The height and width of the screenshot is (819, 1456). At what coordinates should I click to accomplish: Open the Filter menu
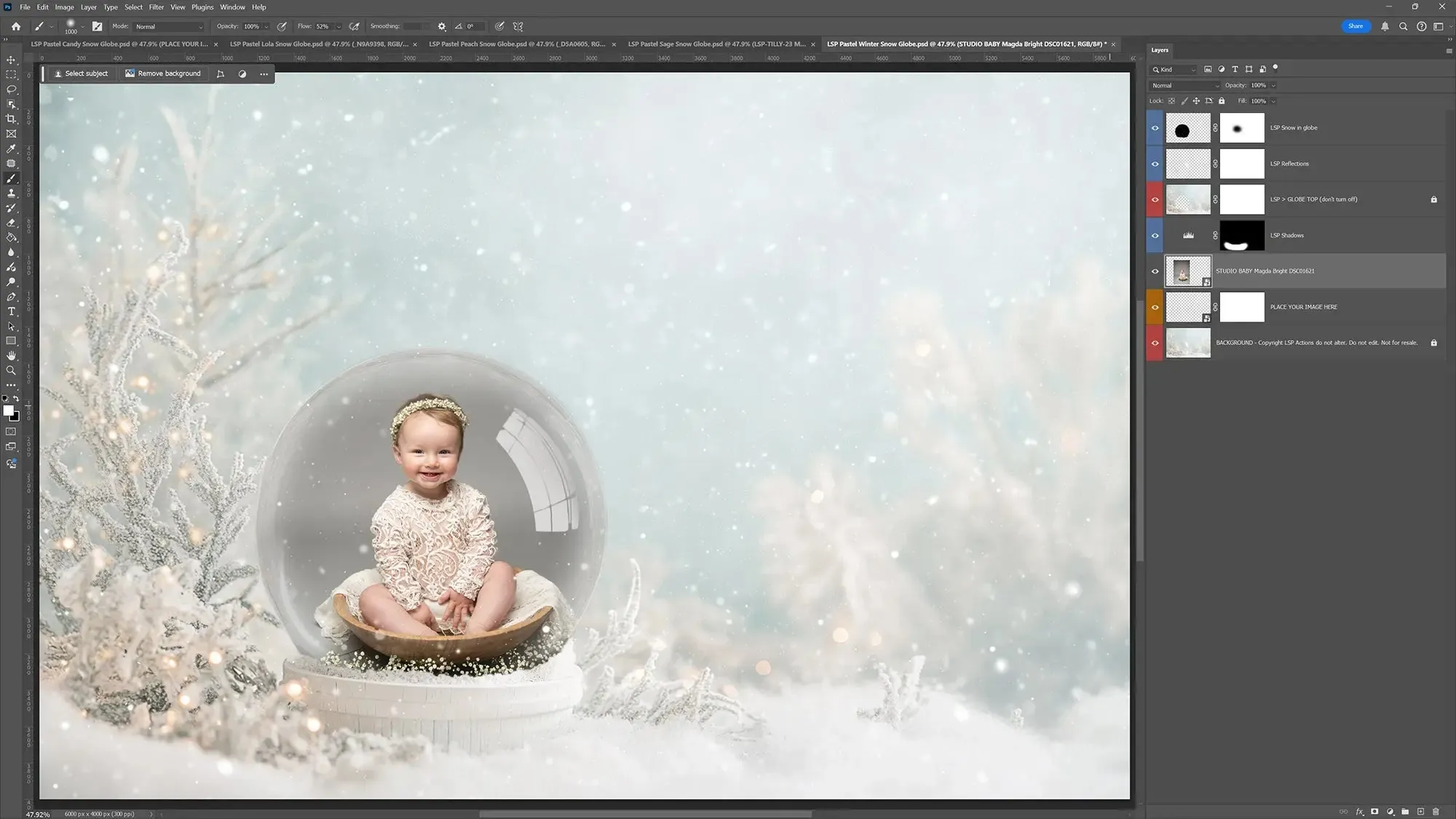coord(156,7)
